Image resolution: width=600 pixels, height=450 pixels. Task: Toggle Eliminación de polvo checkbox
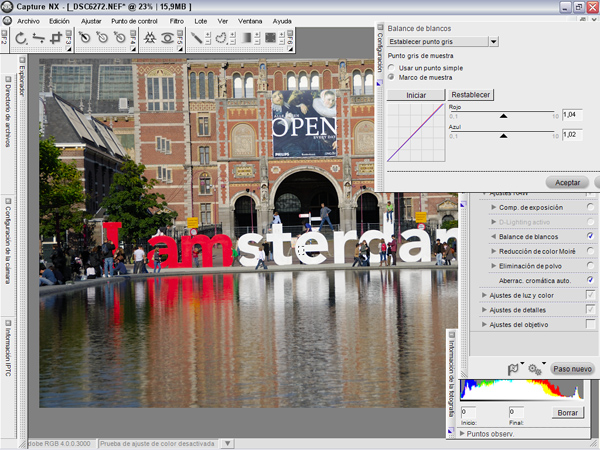pyautogui.click(x=590, y=266)
